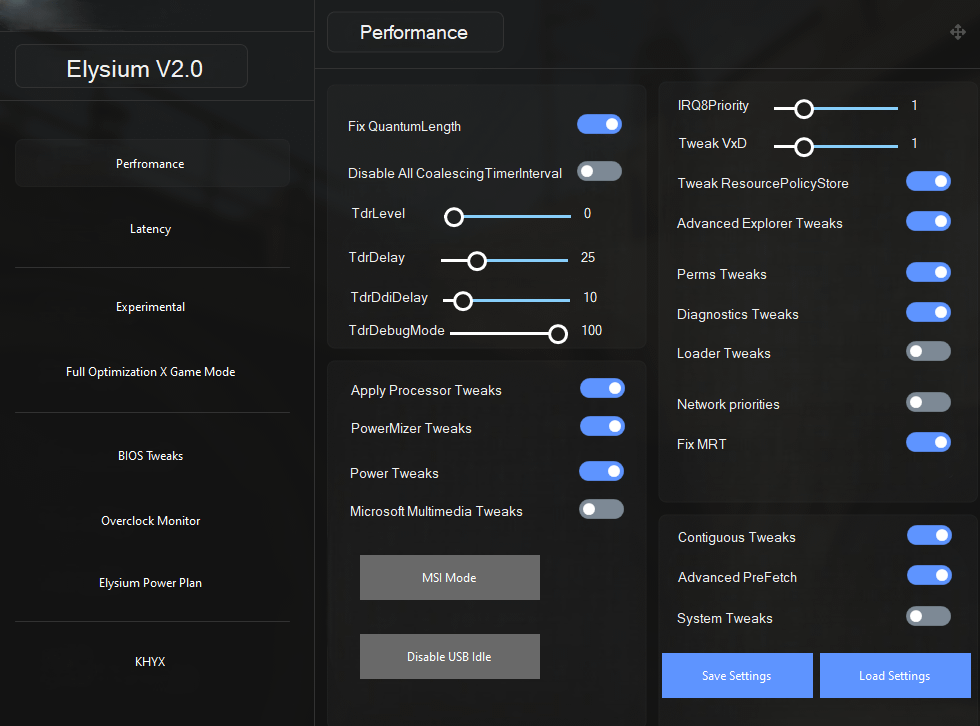Open the KHYX section
Viewport: 980px width, 726px height.
click(150, 661)
